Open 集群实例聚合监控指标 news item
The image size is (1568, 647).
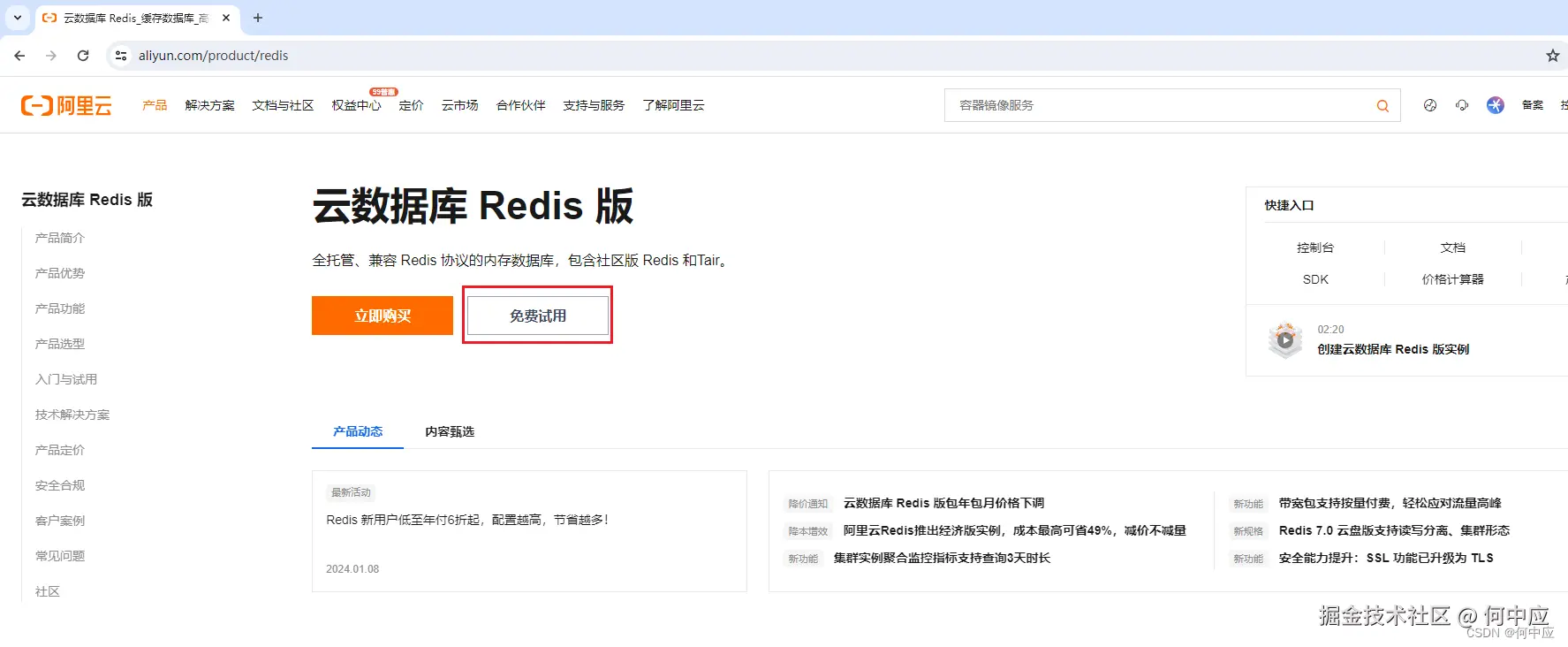pos(942,558)
